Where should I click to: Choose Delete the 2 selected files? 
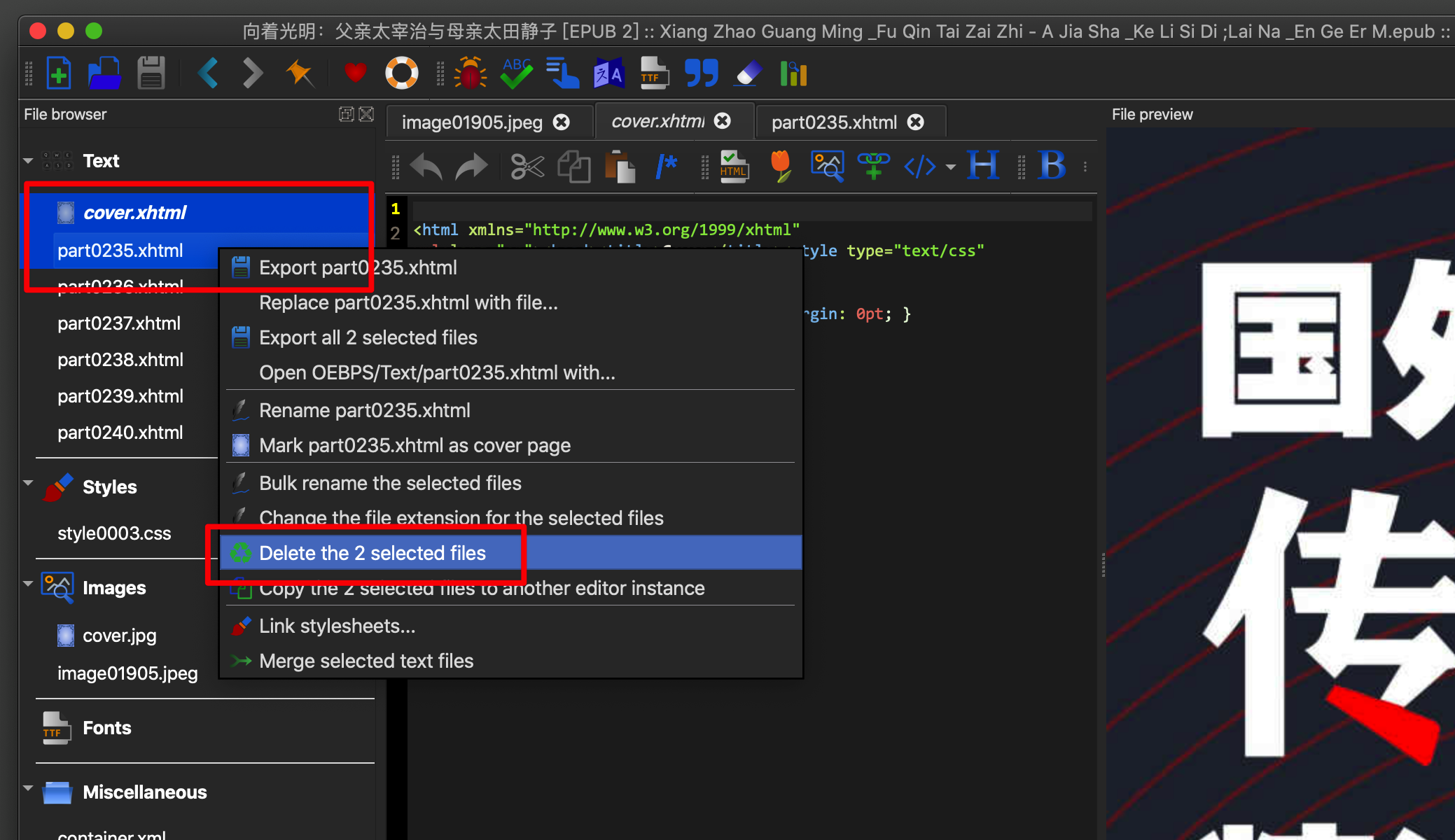[x=372, y=553]
